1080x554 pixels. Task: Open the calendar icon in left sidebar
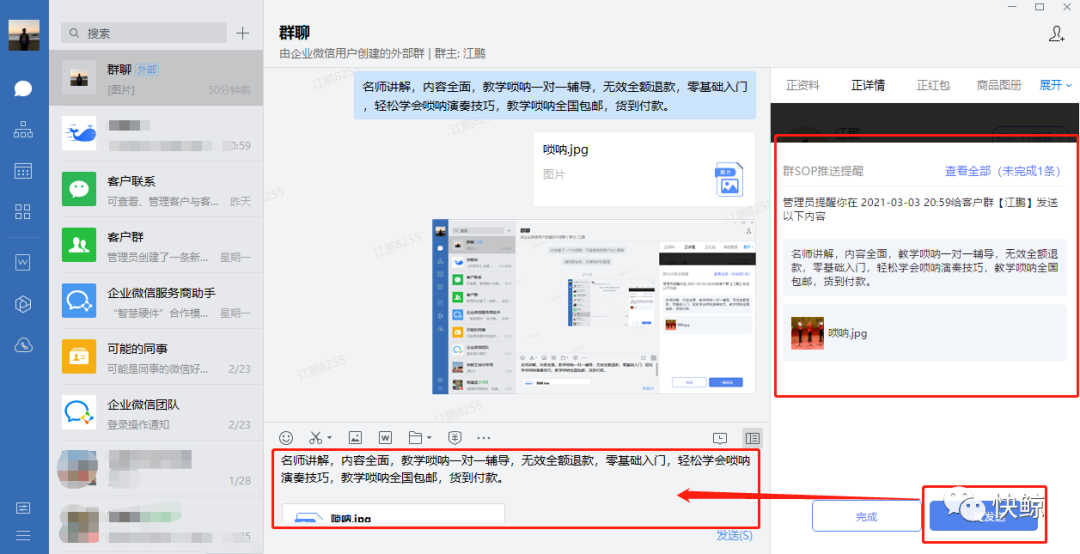[x=23, y=171]
